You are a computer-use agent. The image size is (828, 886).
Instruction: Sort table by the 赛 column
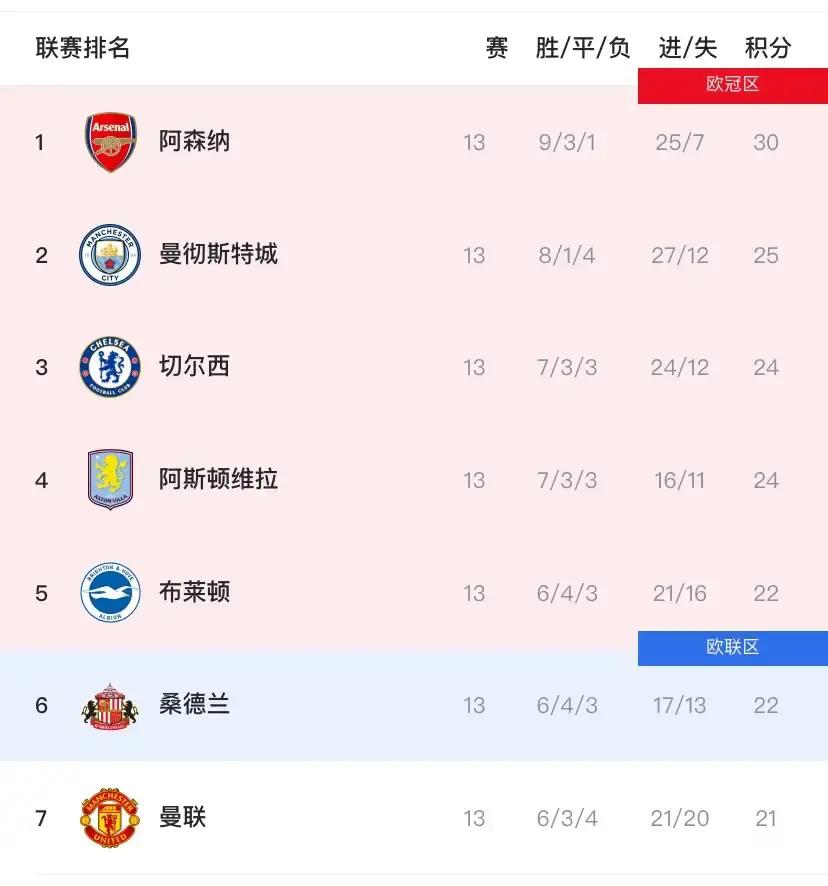(497, 47)
